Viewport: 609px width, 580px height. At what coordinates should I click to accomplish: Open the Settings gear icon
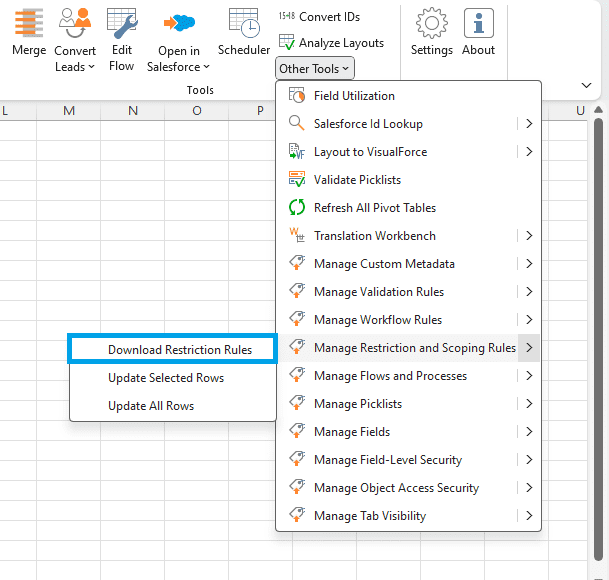coord(431,23)
